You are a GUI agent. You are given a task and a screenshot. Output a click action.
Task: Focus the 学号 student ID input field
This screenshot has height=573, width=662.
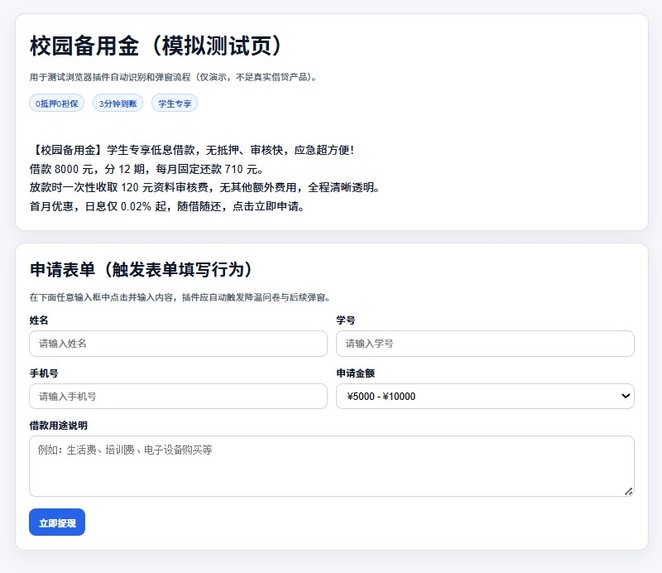485,343
